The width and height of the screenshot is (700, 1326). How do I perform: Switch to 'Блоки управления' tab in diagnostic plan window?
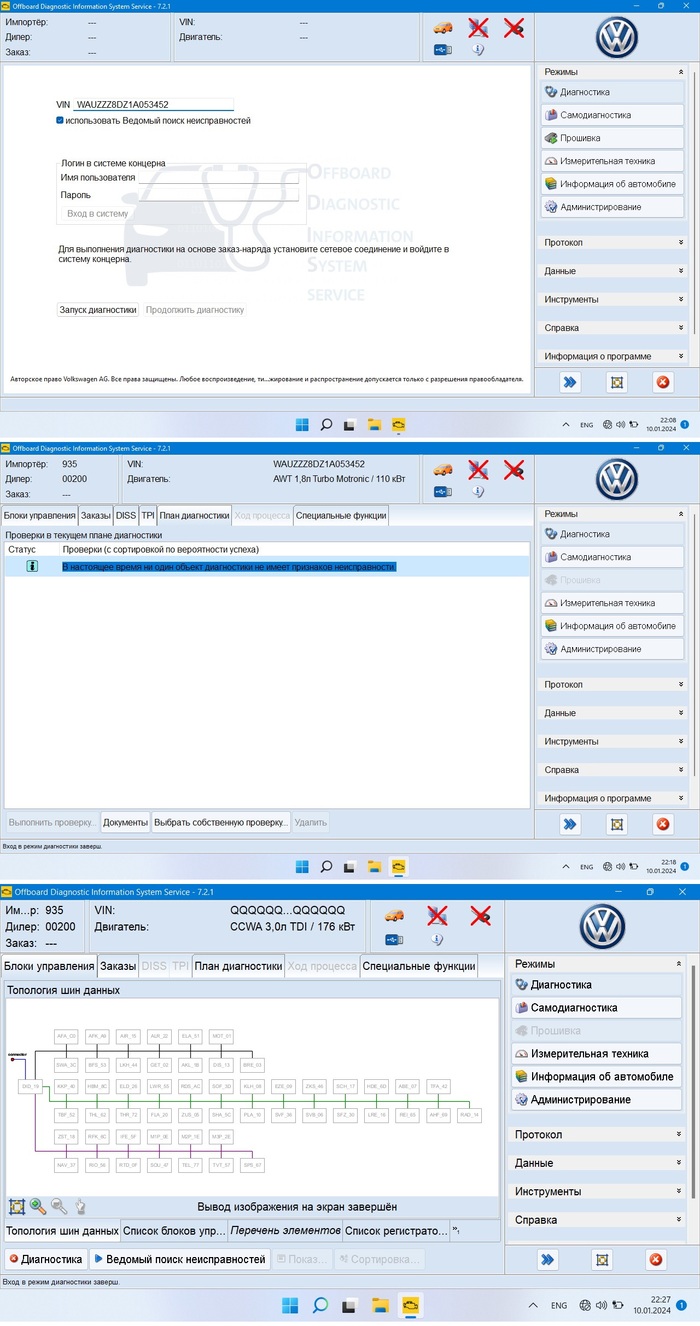[39, 516]
